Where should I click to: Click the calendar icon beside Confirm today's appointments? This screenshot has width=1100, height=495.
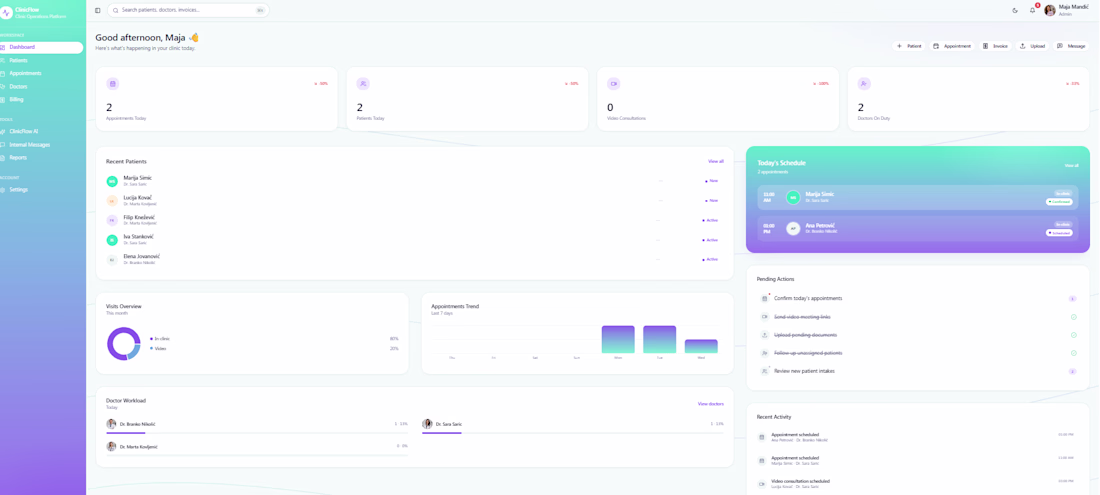click(765, 299)
